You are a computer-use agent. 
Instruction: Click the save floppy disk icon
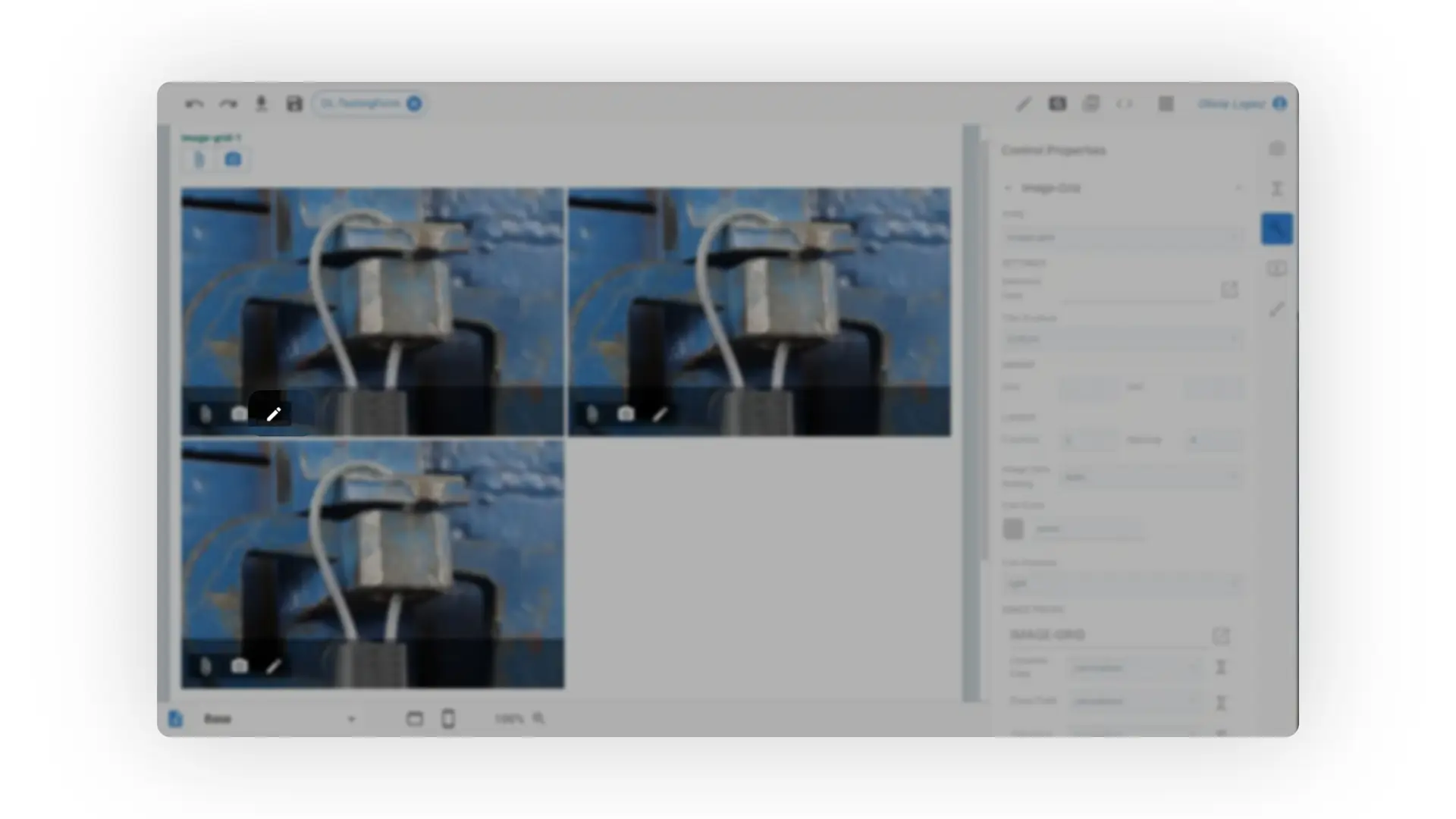point(294,104)
